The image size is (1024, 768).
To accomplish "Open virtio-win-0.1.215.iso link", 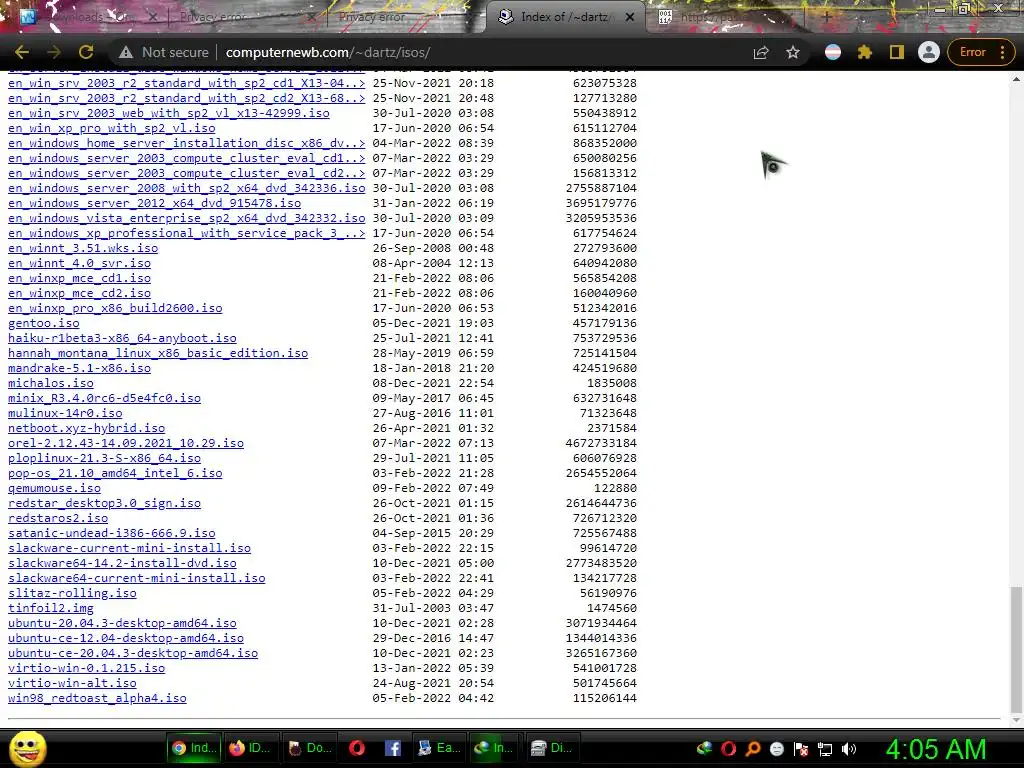I will coord(86,669).
